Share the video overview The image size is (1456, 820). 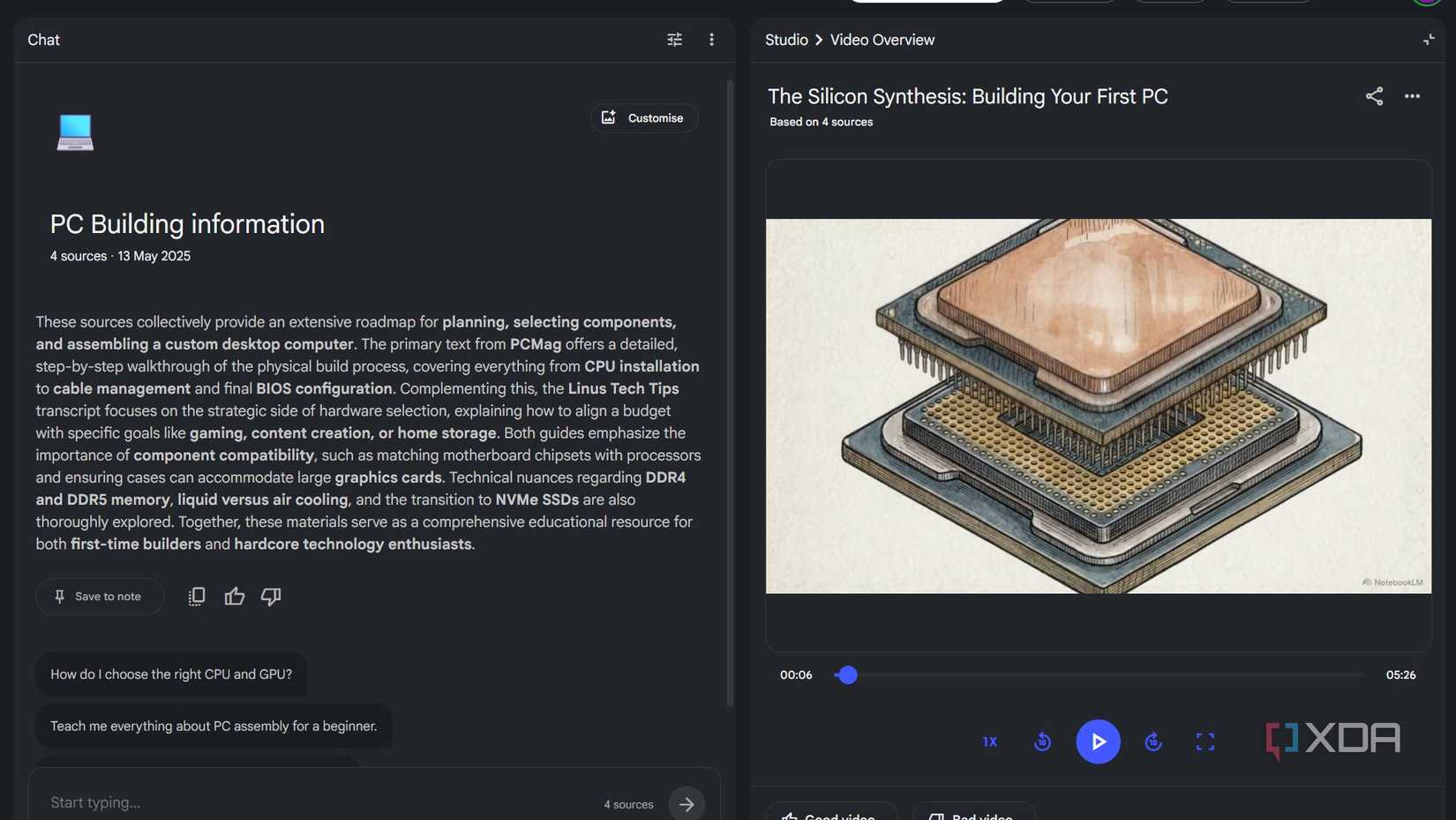(1374, 96)
